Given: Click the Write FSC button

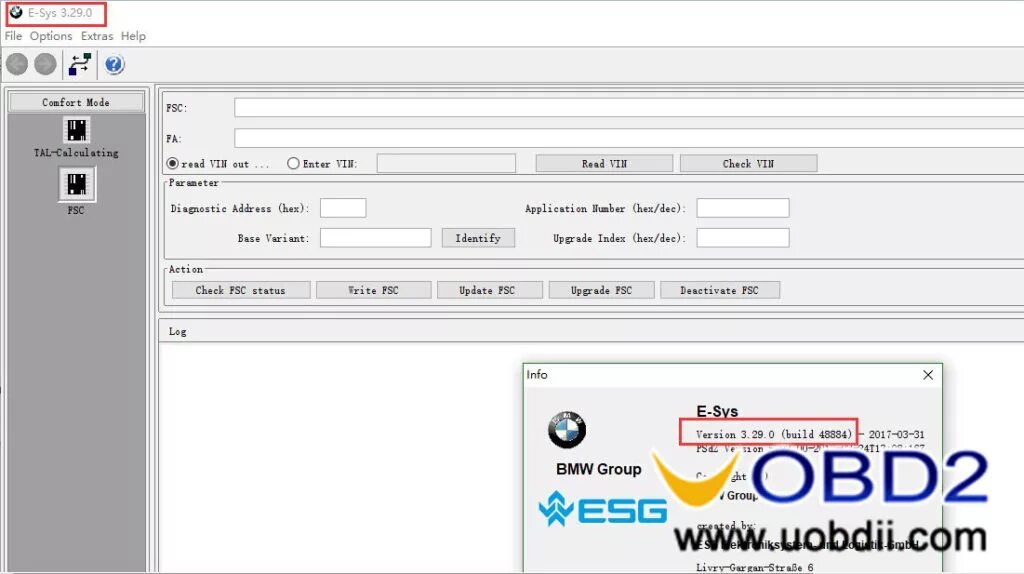Looking at the screenshot, I should (374, 290).
